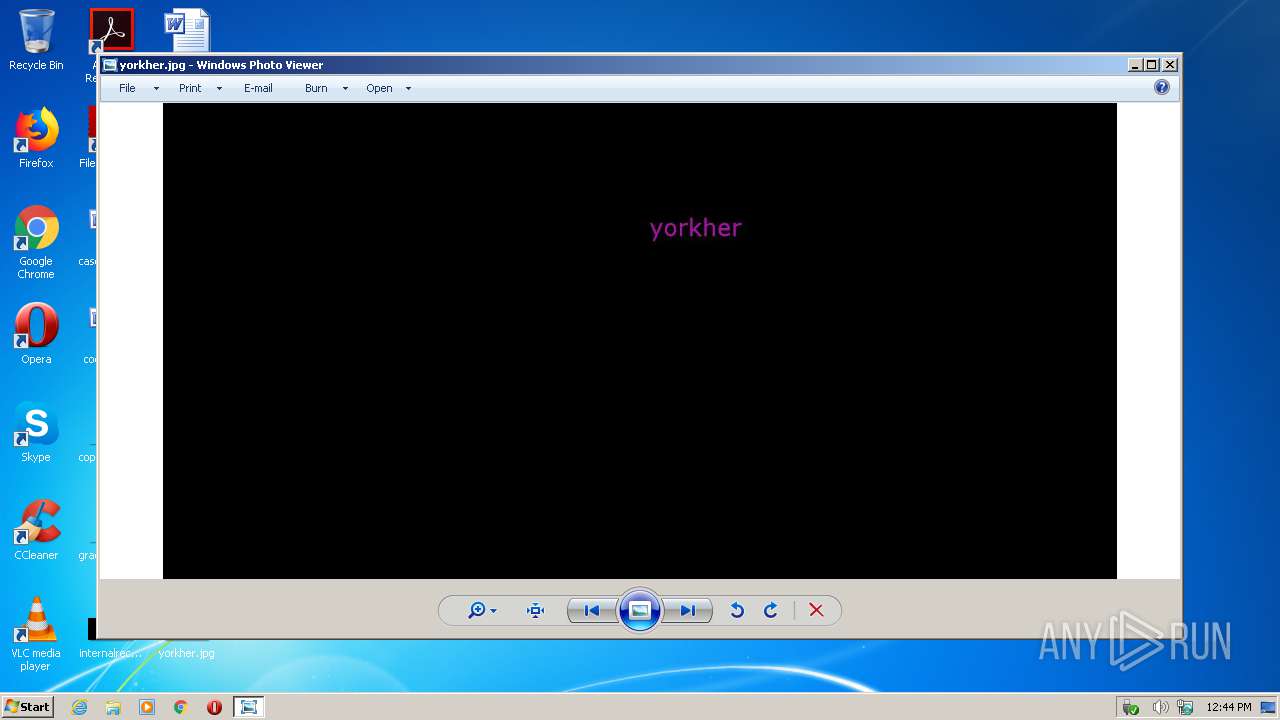Expand the zoom dropdown arrow
This screenshot has width=1280, height=720.
click(x=494, y=612)
